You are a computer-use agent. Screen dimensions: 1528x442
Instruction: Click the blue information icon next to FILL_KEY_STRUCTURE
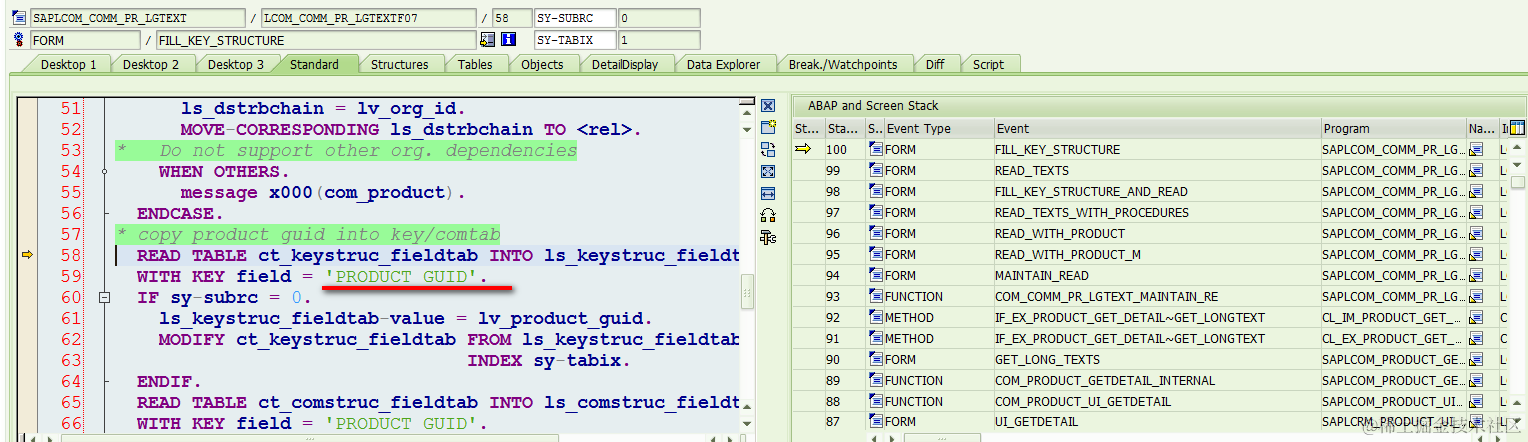(508, 40)
